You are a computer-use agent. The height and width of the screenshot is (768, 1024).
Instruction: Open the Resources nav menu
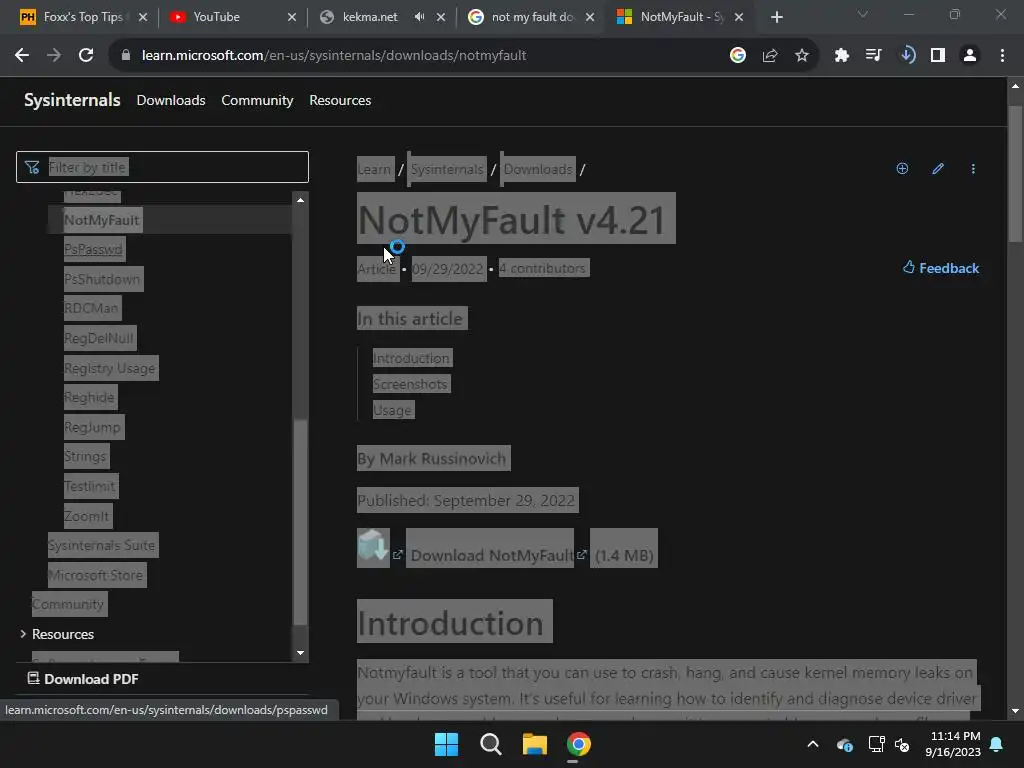340,100
